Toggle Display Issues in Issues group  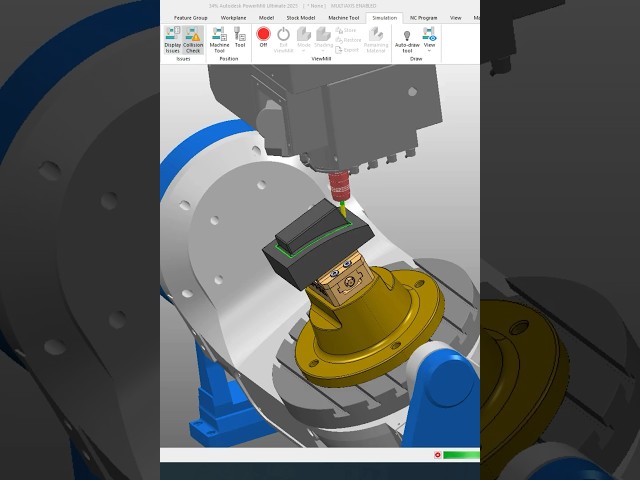coord(173,40)
